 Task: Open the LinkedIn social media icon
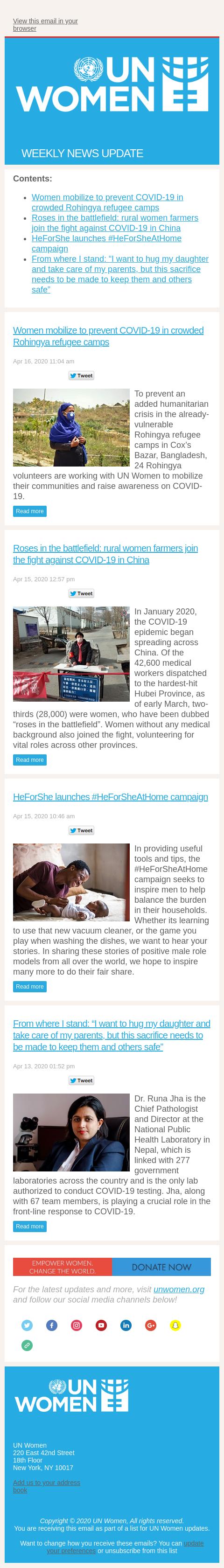(126, 1325)
